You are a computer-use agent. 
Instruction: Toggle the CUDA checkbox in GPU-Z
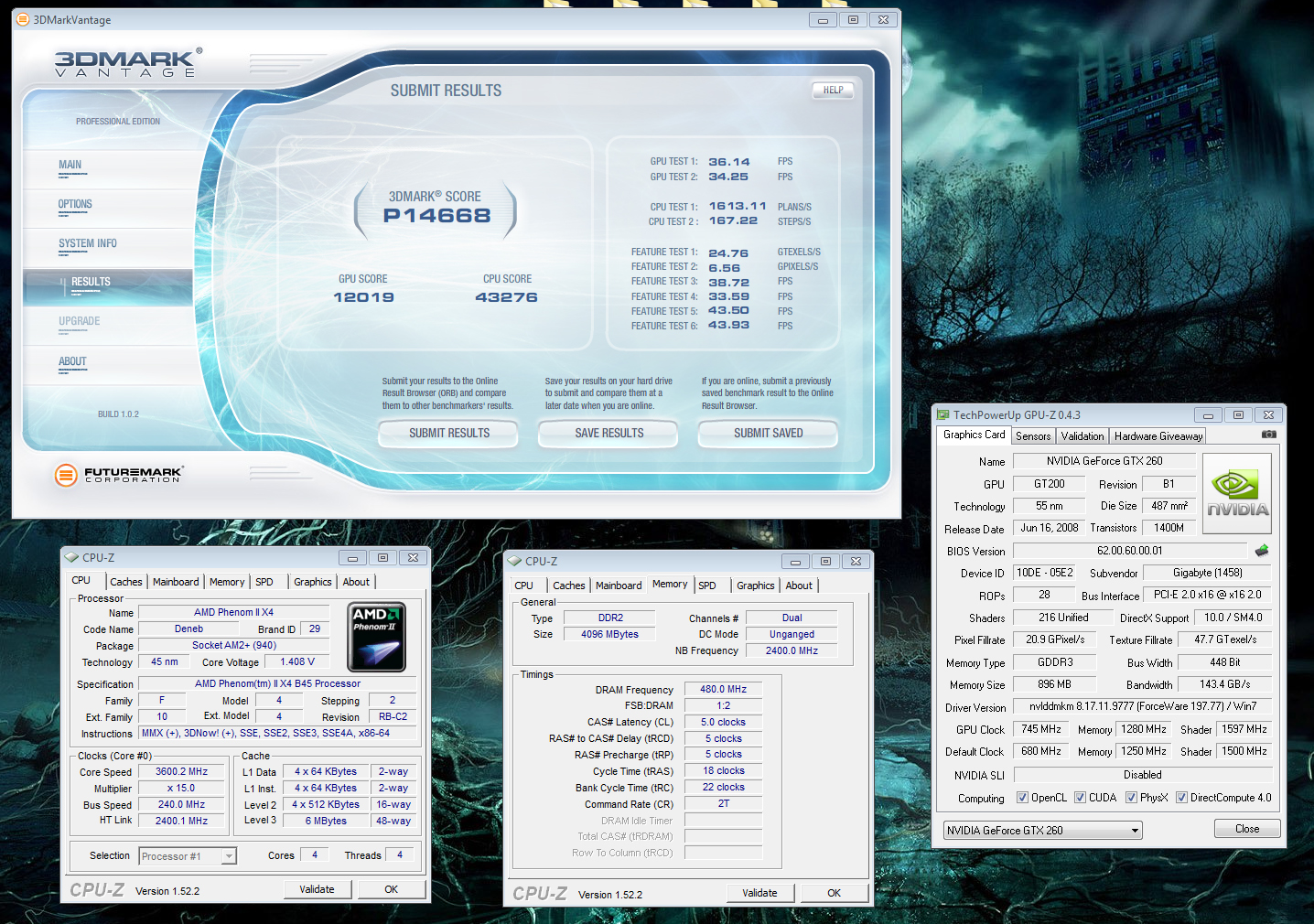point(1080,798)
